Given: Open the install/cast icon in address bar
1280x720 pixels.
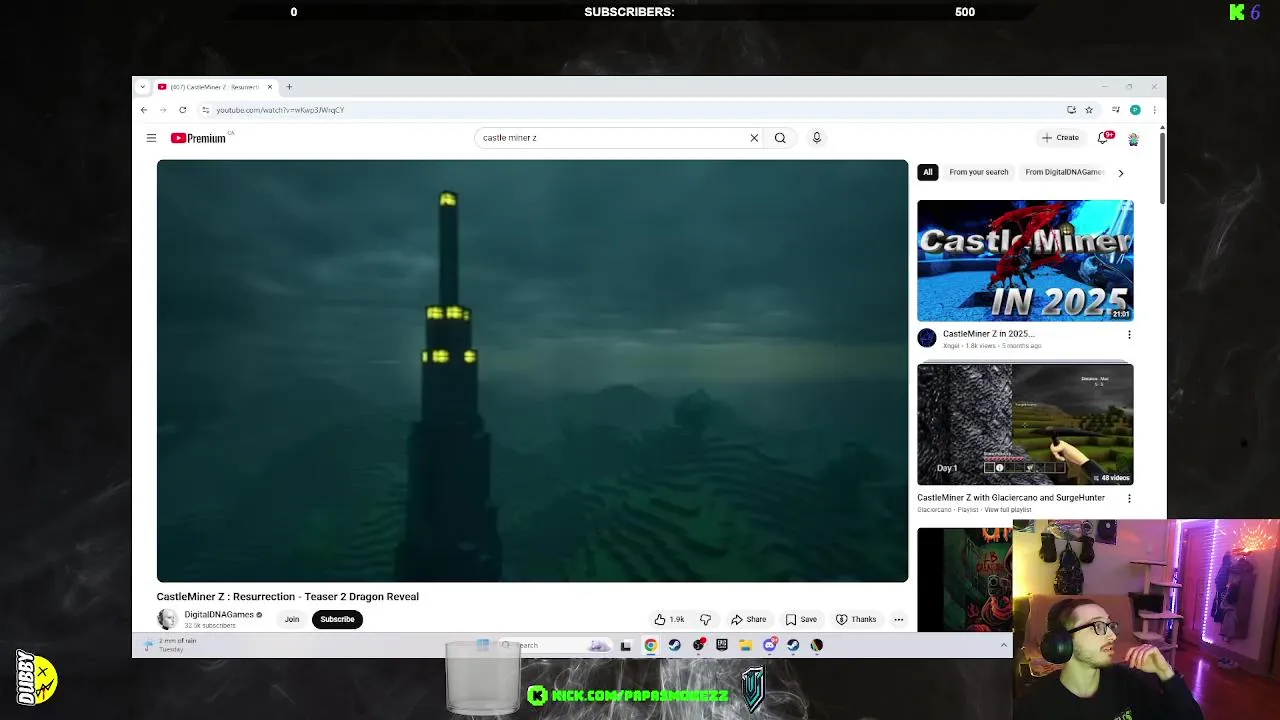Looking at the screenshot, I should click(x=1071, y=110).
